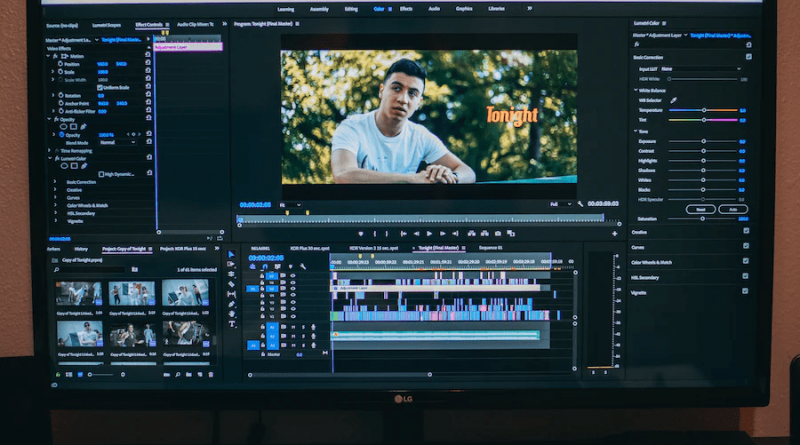Image resolution: width=800 pixels, height=445 pixels.
Task: Open the Lumetri Scopes tab
Action: coord(105,24)
